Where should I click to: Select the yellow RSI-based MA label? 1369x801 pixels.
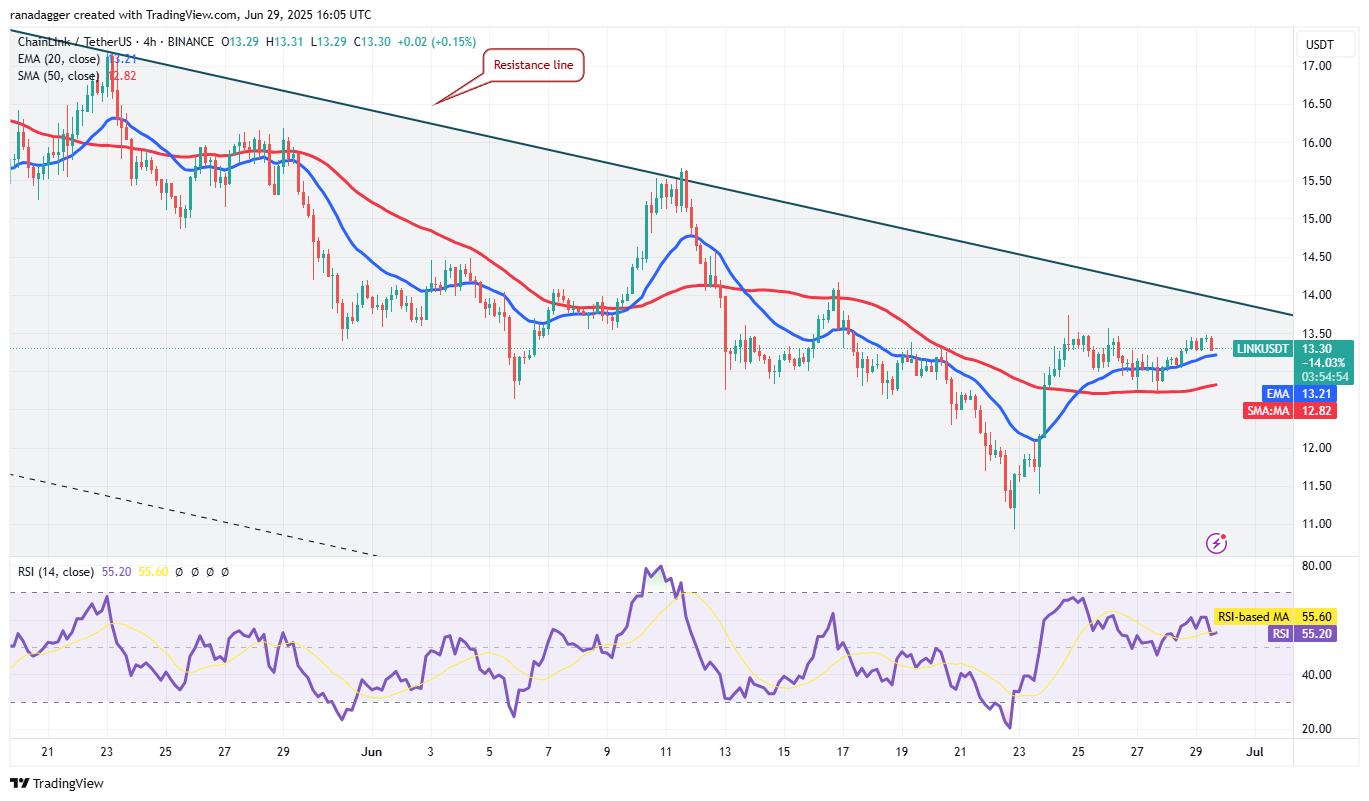pos(1253,618)
